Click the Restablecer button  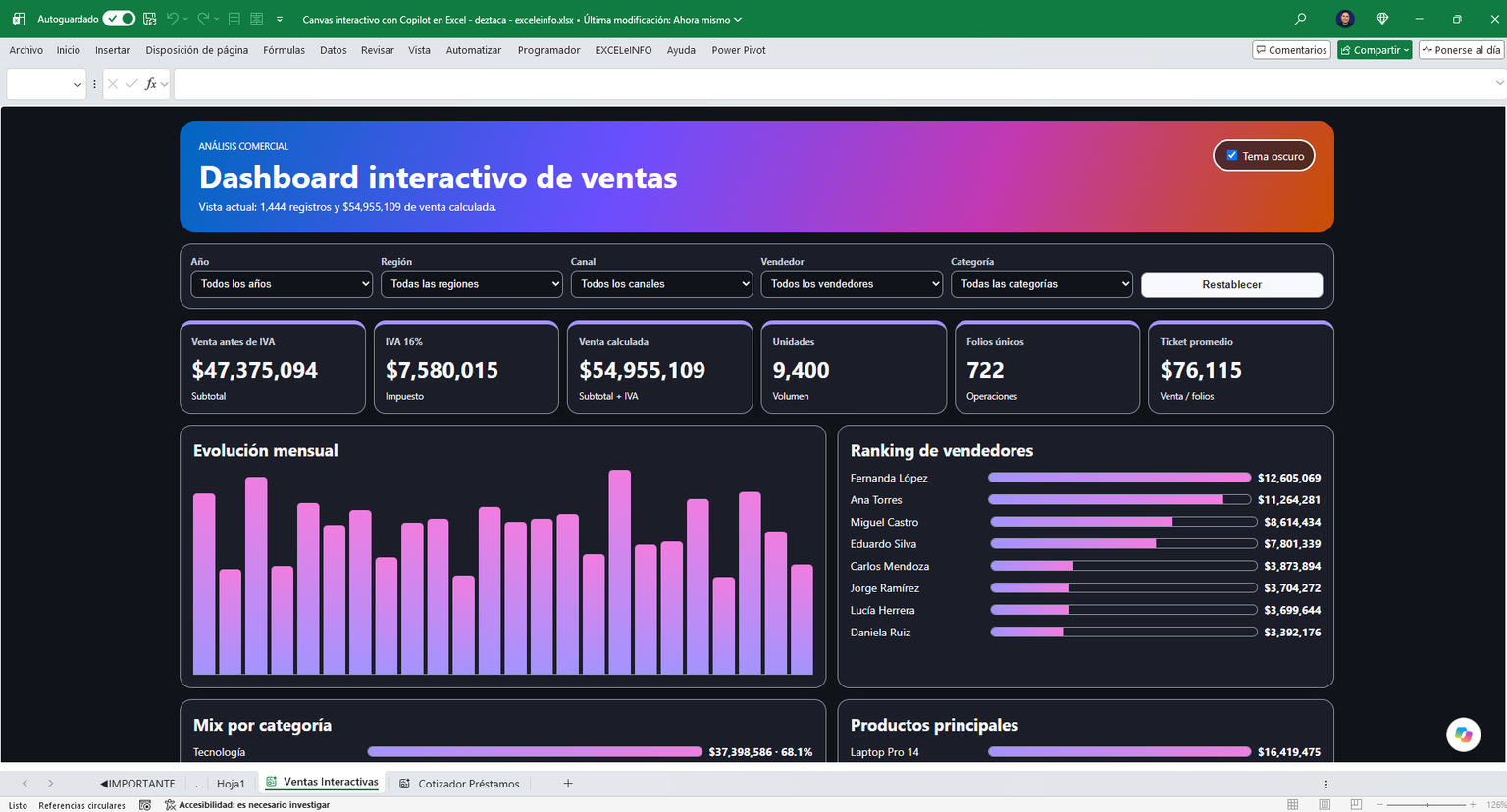point(1231,284)
